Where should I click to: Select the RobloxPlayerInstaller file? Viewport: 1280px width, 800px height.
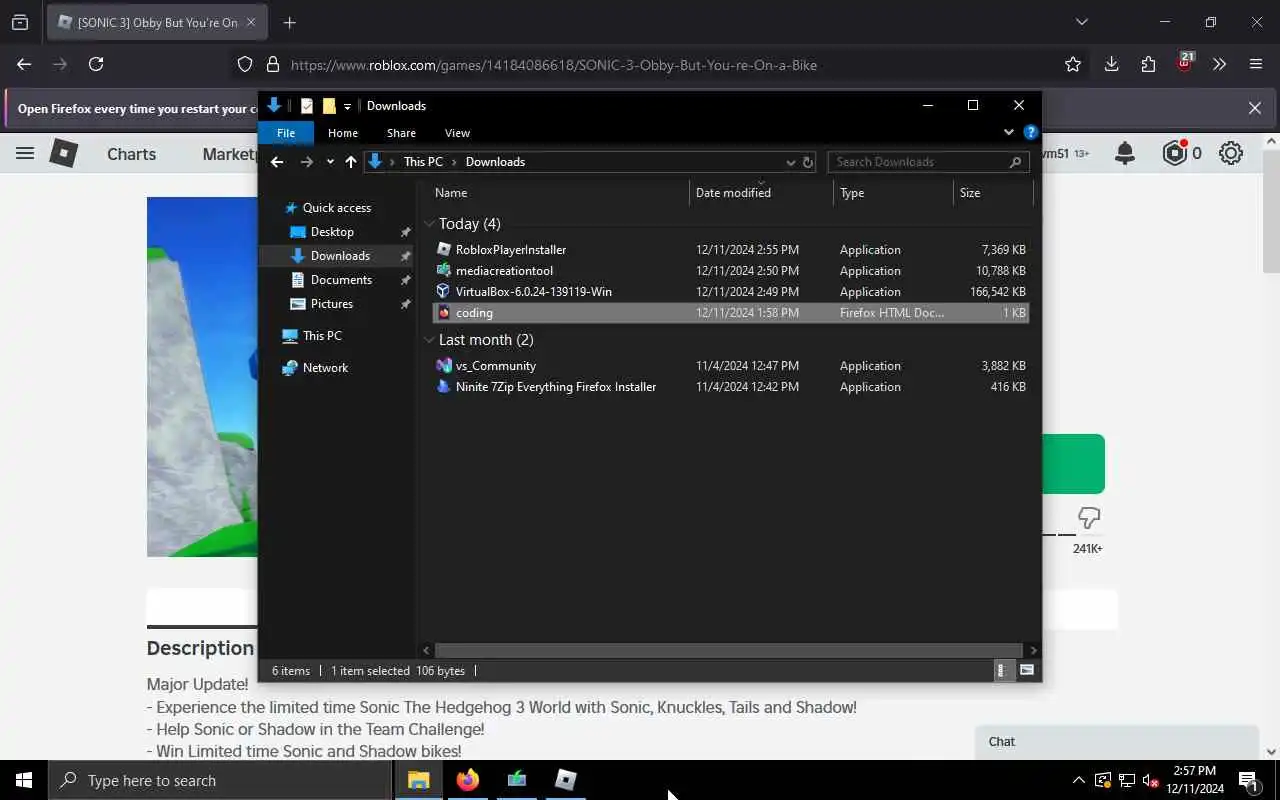pos(511,250)
